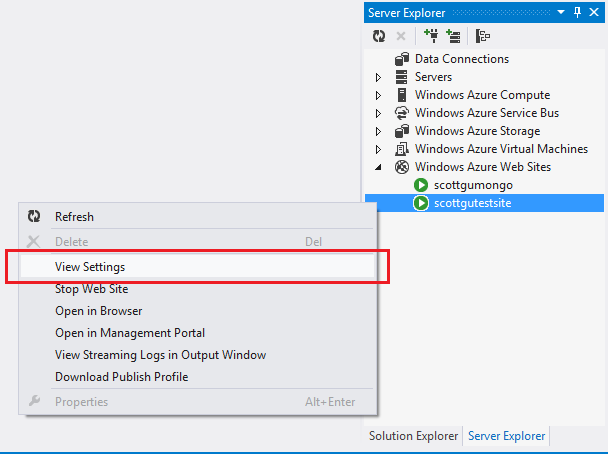Click the Windows Azure Storage icon
This screenshot has width=608, height=454.
click(402, 131)
